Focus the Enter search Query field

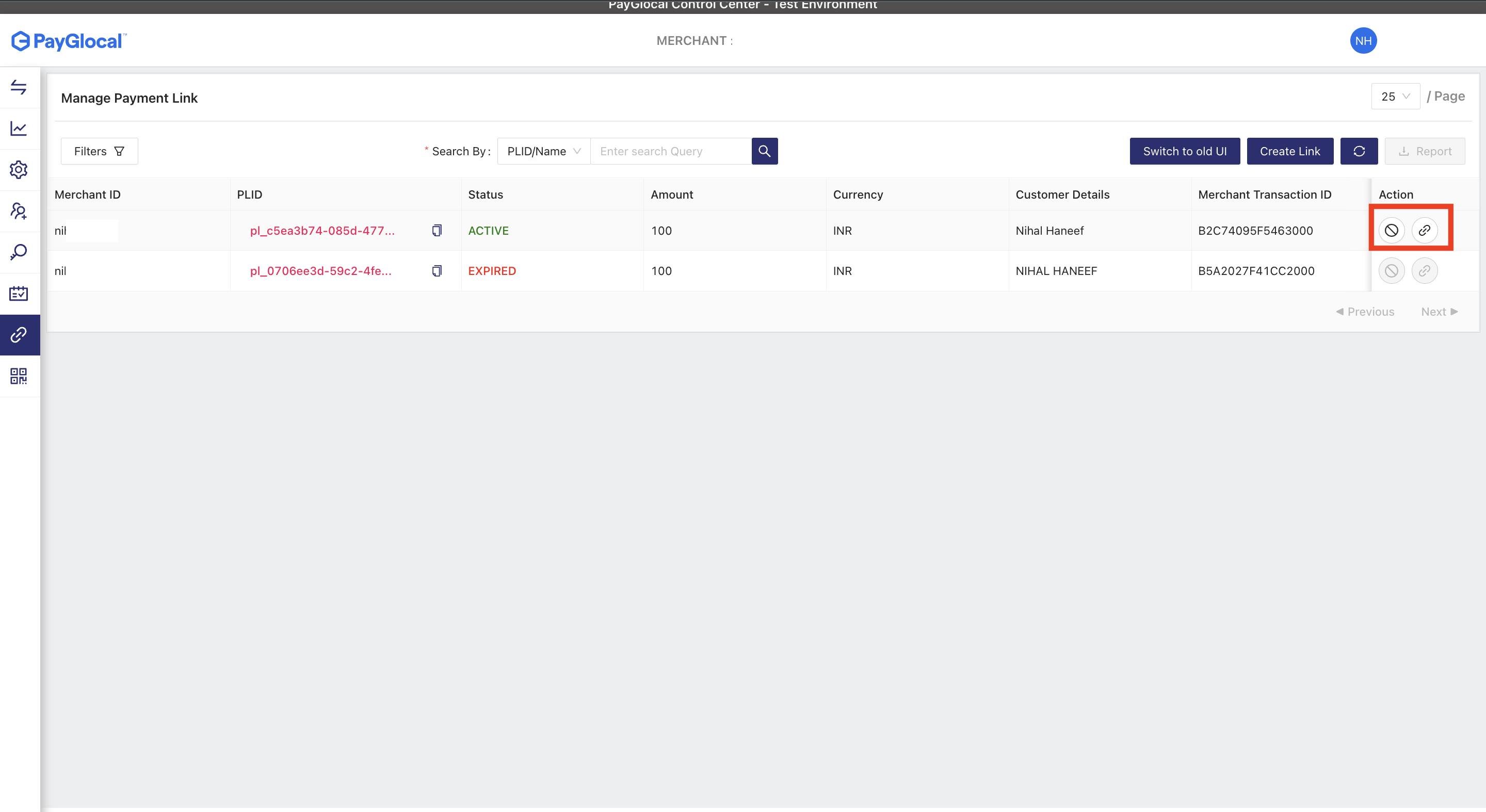[x=670, y=151]
